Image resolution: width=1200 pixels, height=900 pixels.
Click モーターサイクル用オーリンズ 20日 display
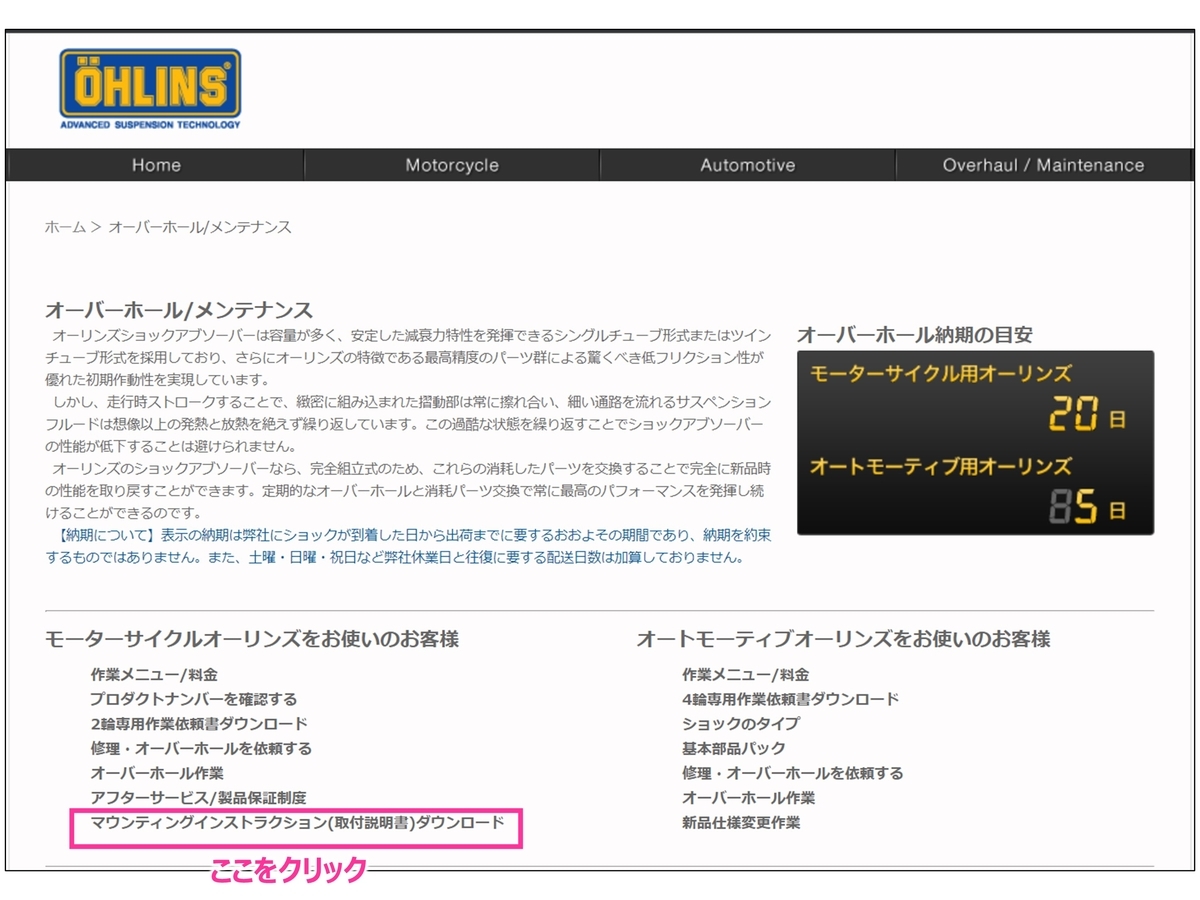click(967, 400)
